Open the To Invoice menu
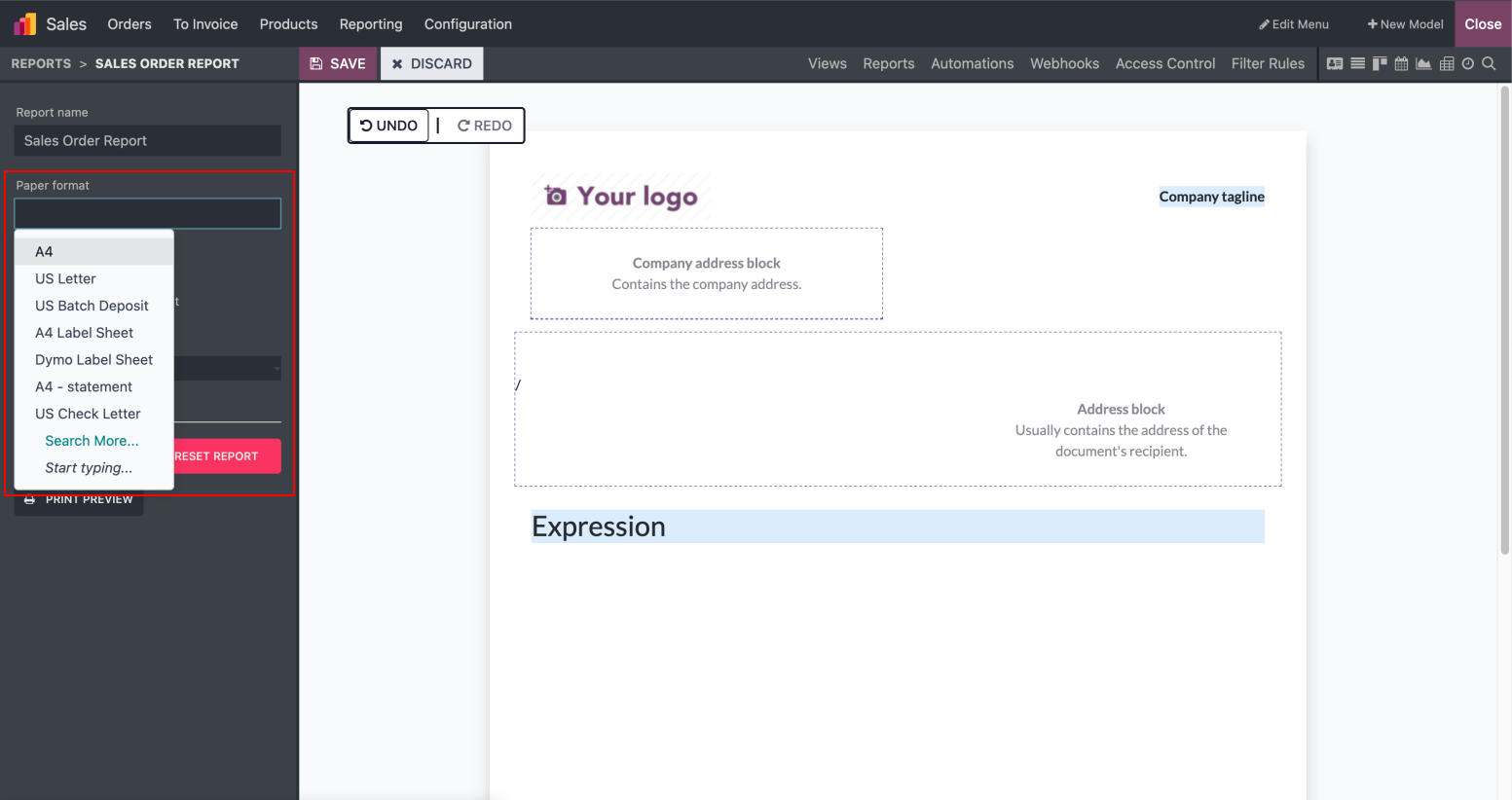 [205, 24]
